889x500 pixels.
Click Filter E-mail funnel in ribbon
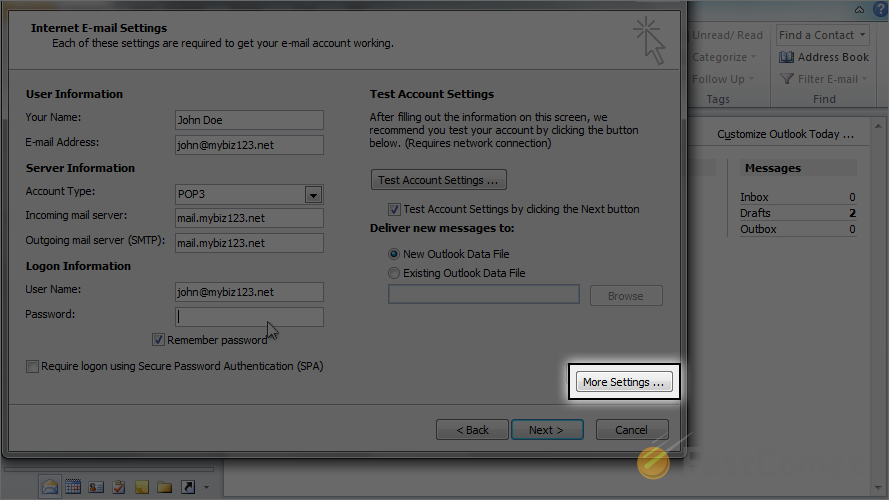coord(786,79)
